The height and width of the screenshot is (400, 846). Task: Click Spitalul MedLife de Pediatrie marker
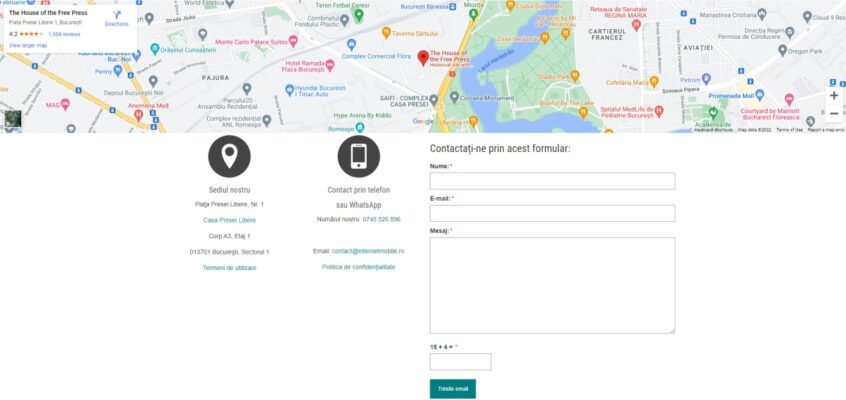(659, 111)
